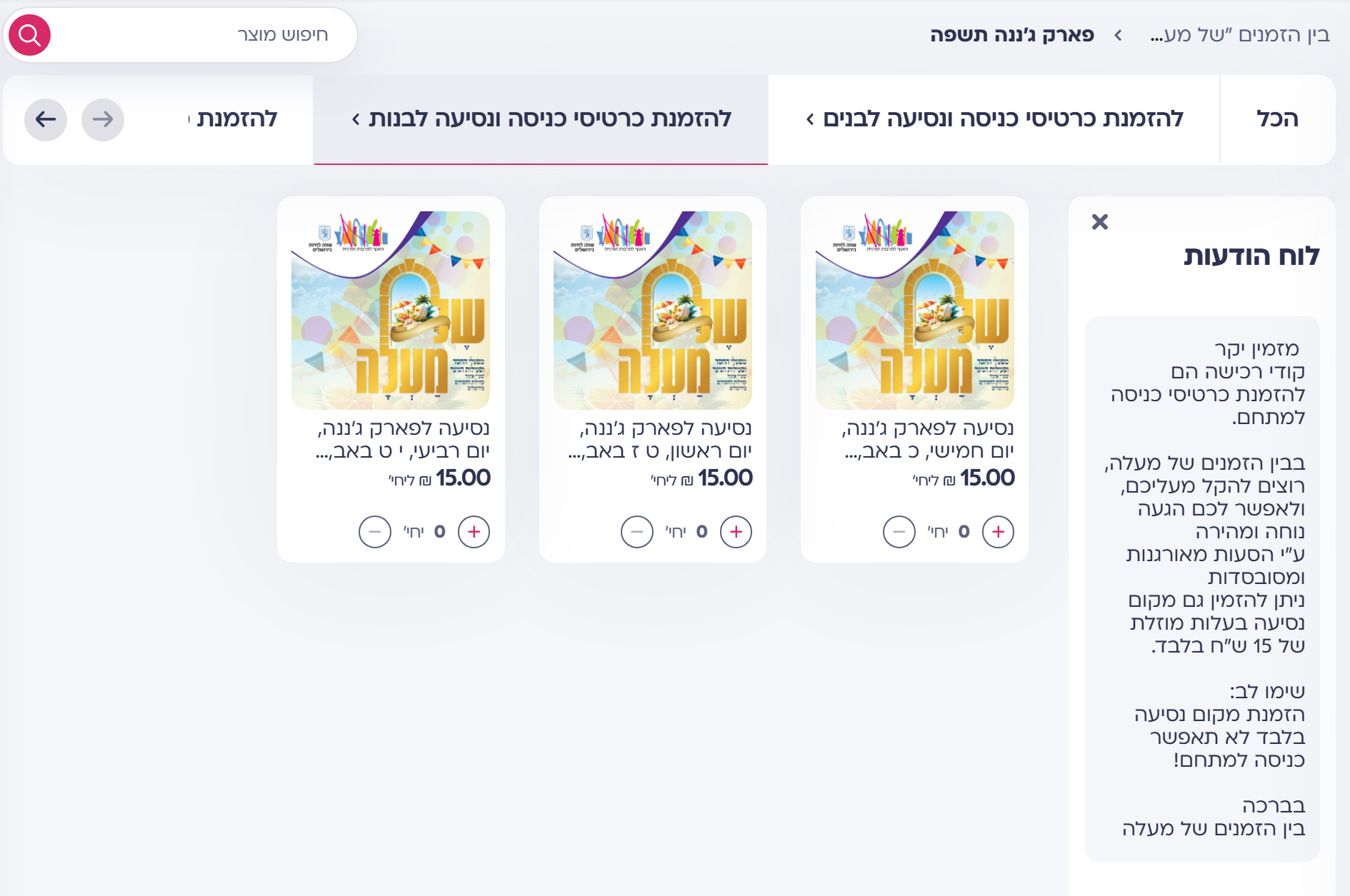Open the כרטיסי כניסה ונסיעה לבנות tab
The height and width of the screenshot is (896, 1350).
(541, 119)
